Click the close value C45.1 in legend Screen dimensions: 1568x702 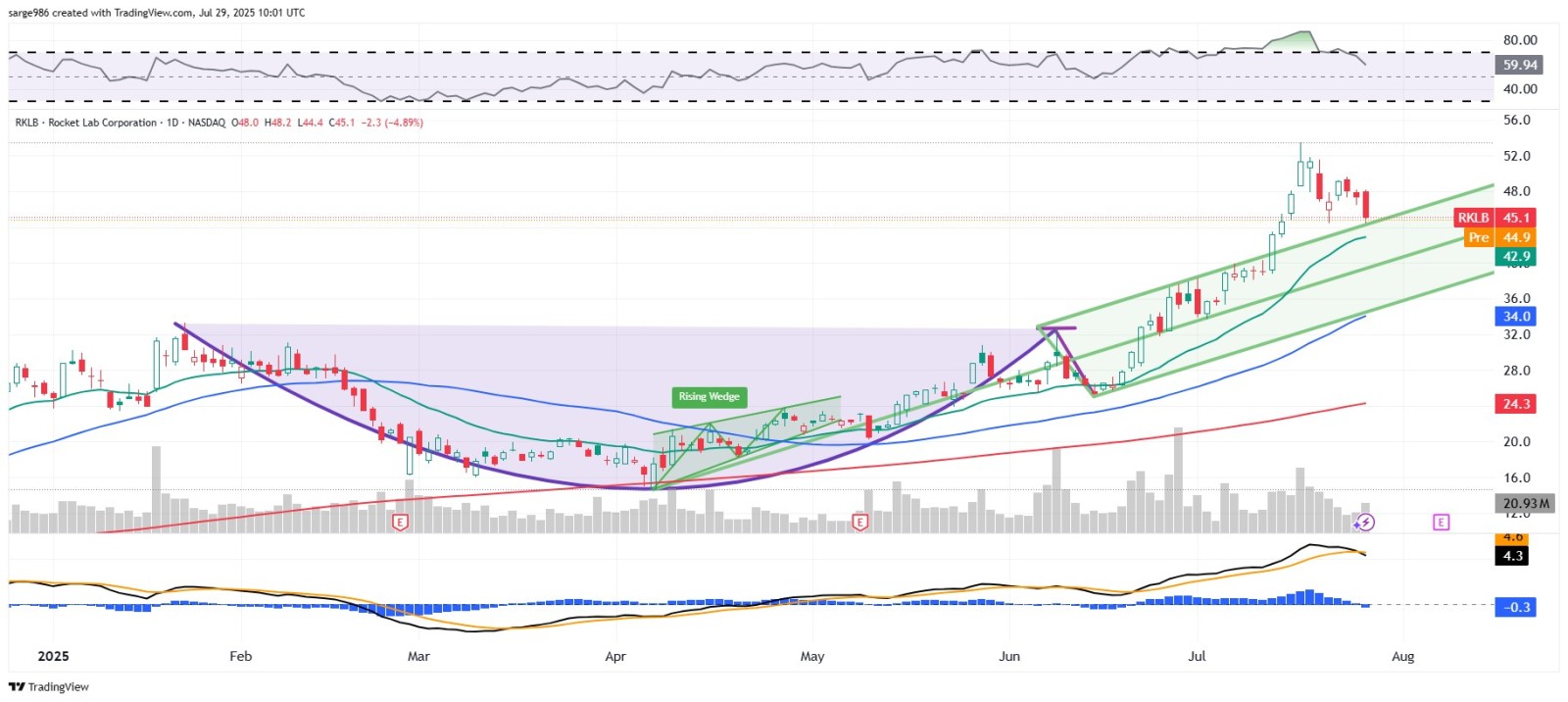(x=341, y=123)
